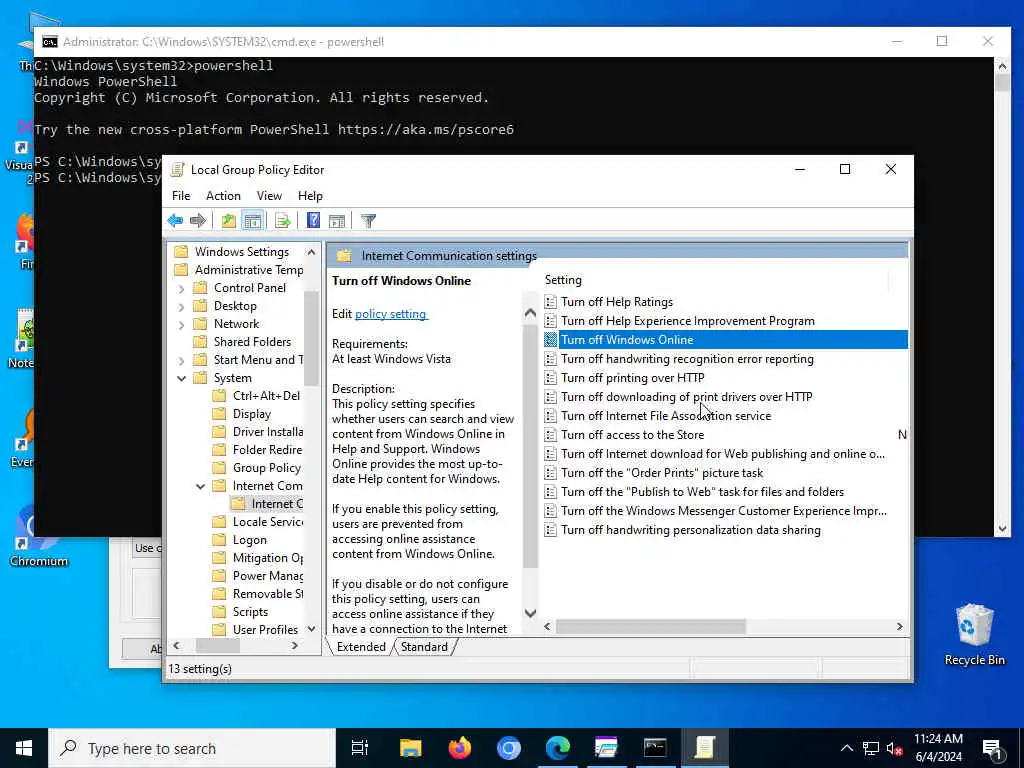Image resolution: width=1024 pixels, height=768 pixels.
Task: Select Turn off Help Experience Improvement Program
Action: click(688, 321)
